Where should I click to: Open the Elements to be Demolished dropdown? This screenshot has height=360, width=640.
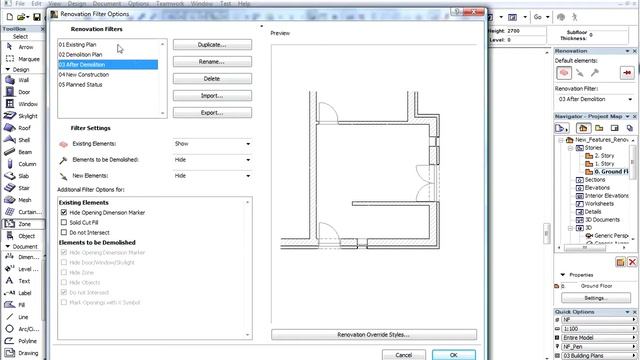click(x=212, y=160)
